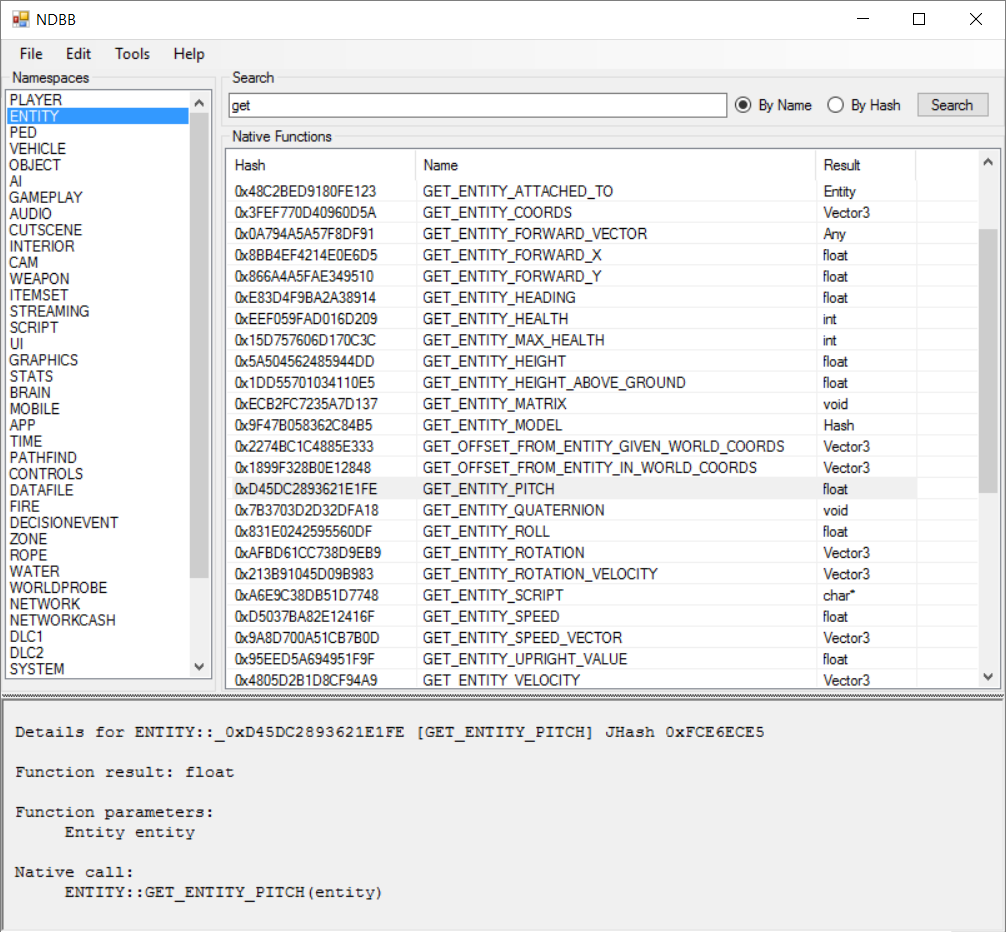
Task: Select the GET_ENTITY_ROLL row
Action: point(571,532)
